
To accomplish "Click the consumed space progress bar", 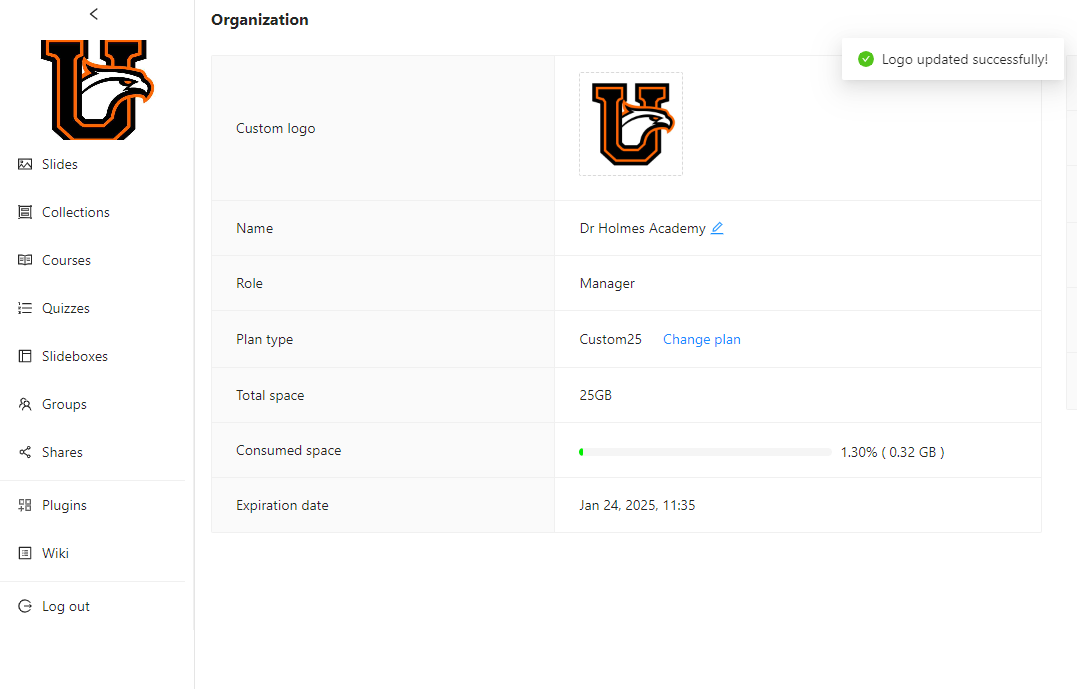I will point(705,452).
